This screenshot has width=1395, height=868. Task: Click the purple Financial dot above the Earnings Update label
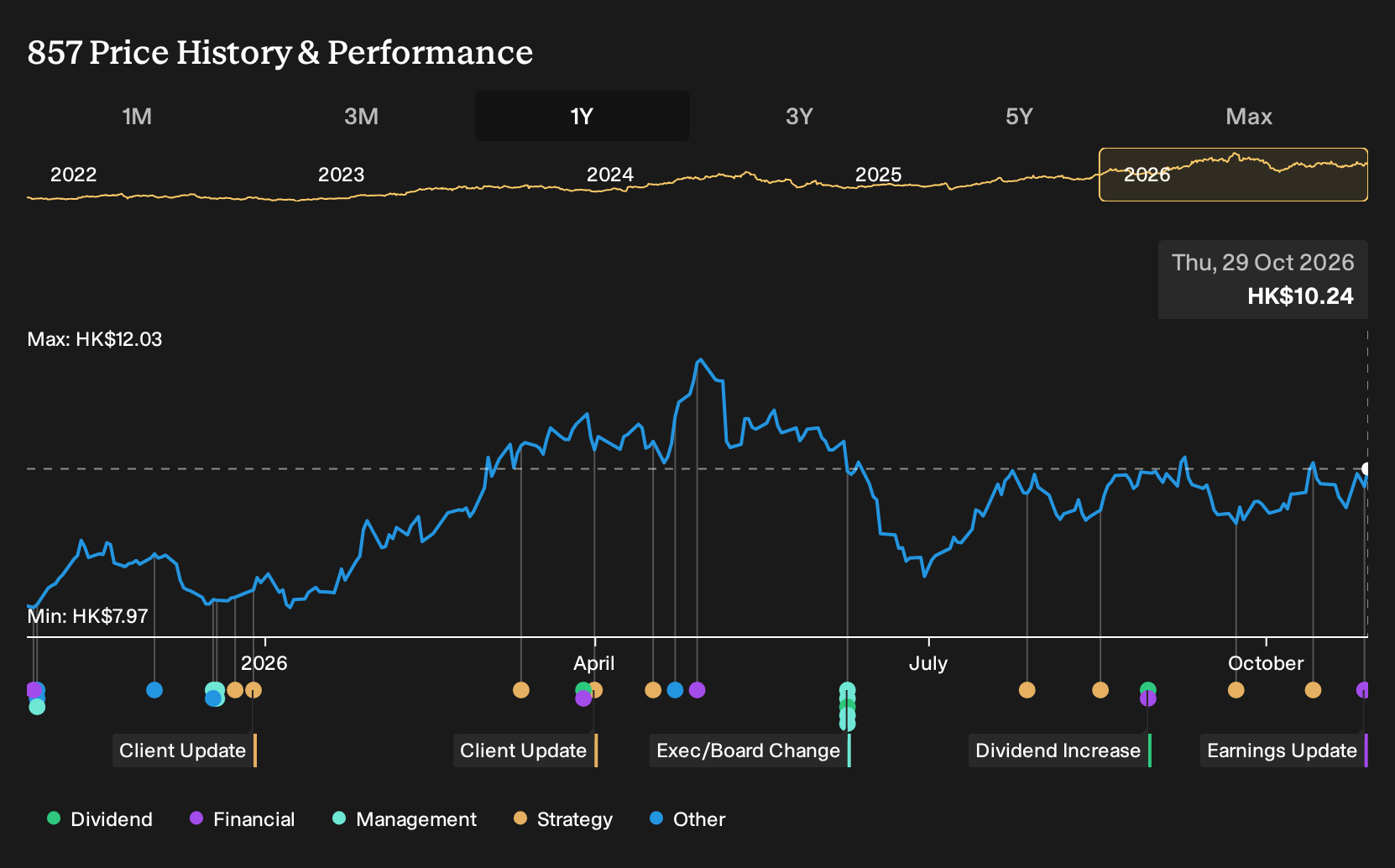pyautogui.click(x=1363, y=690)
